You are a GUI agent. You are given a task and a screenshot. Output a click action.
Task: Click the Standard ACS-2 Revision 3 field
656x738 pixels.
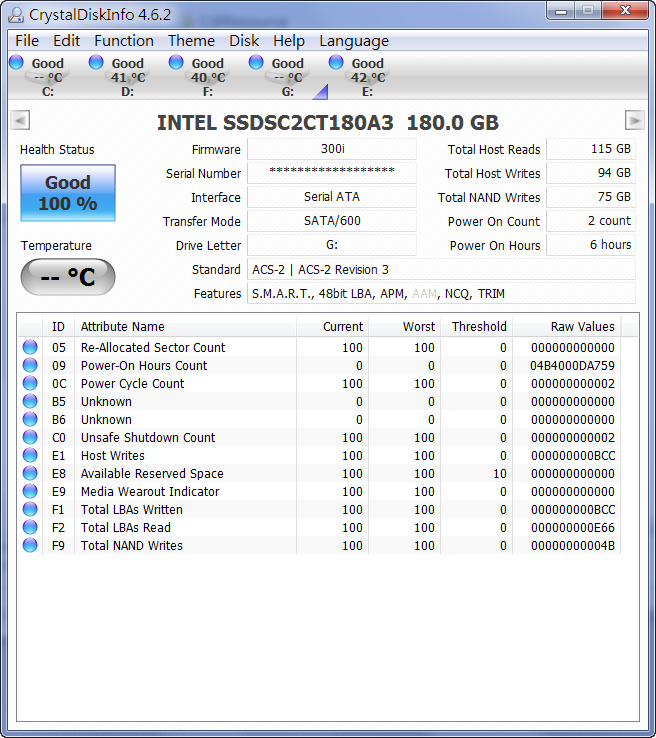(441, 269)
